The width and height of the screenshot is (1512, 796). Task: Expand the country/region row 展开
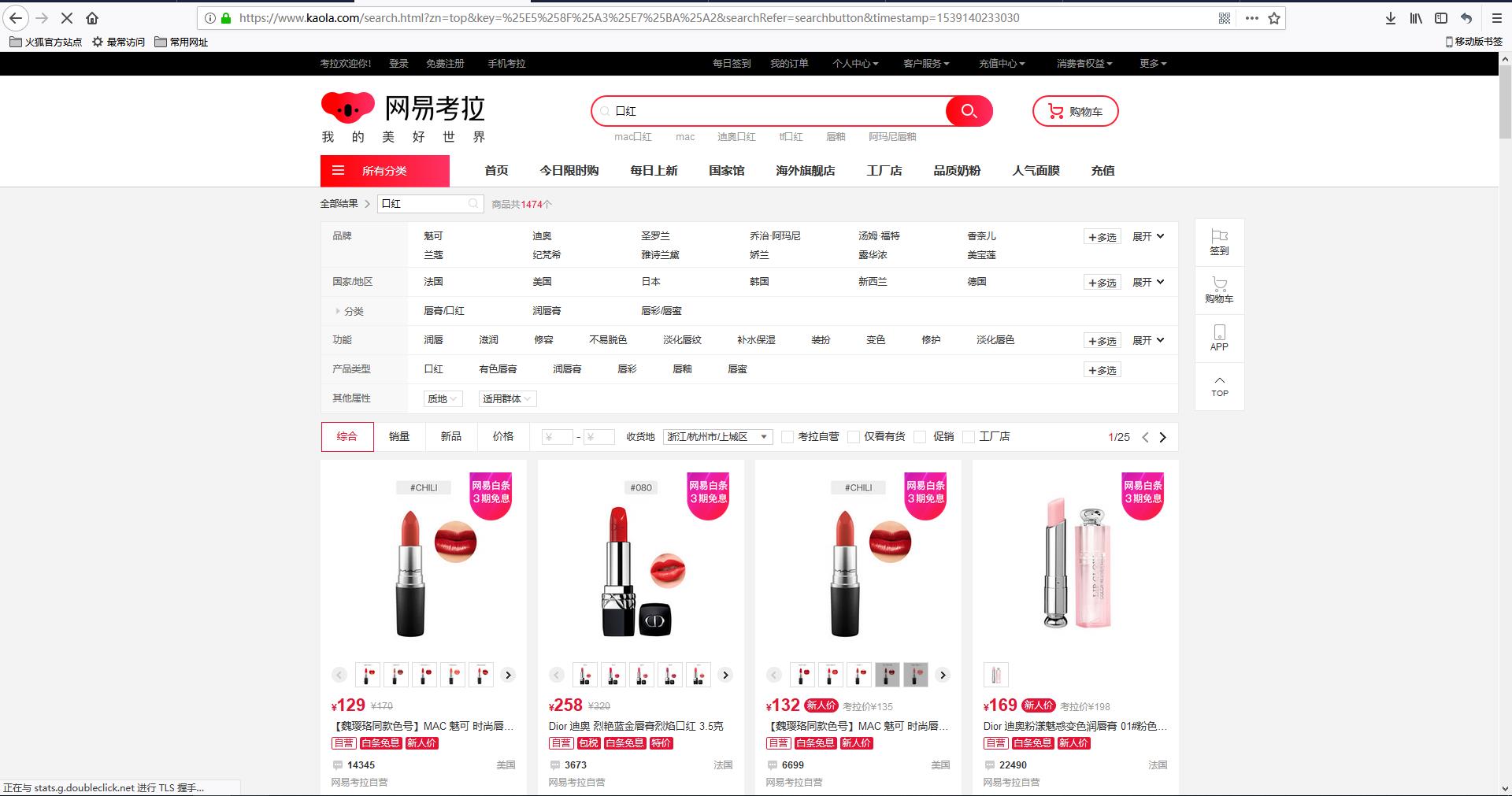[x=1148, y=282]
